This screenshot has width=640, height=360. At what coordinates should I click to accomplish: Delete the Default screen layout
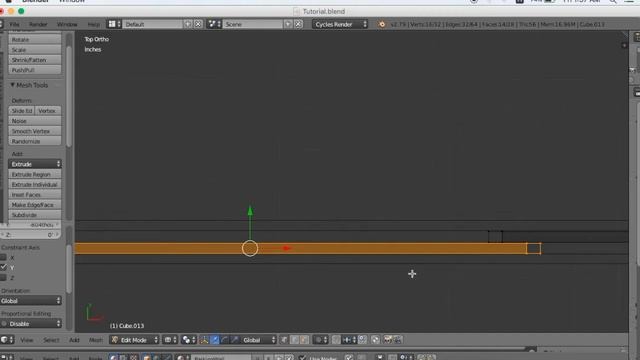click(x=198, y=24)
